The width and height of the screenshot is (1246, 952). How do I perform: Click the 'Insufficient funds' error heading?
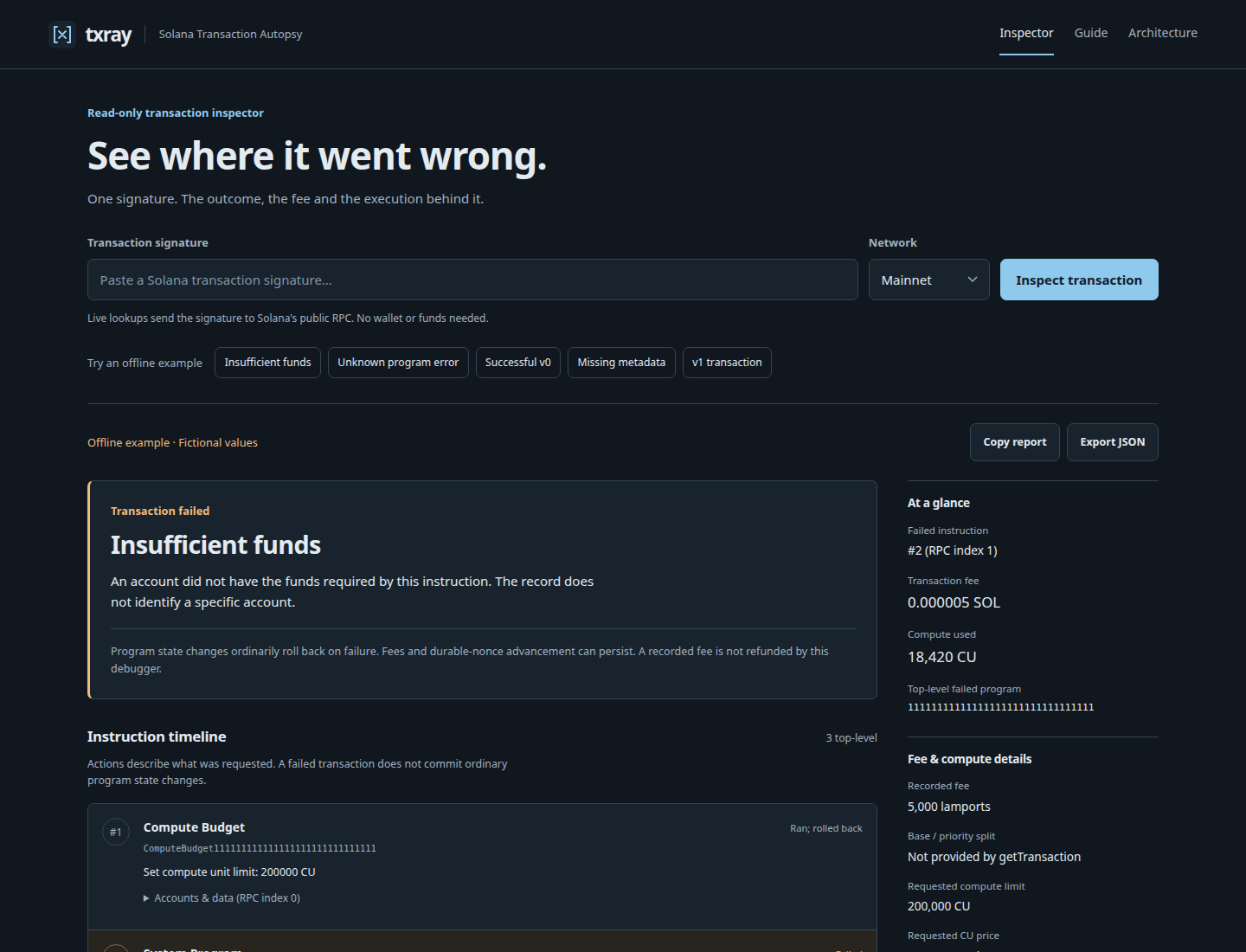(215, 545)
